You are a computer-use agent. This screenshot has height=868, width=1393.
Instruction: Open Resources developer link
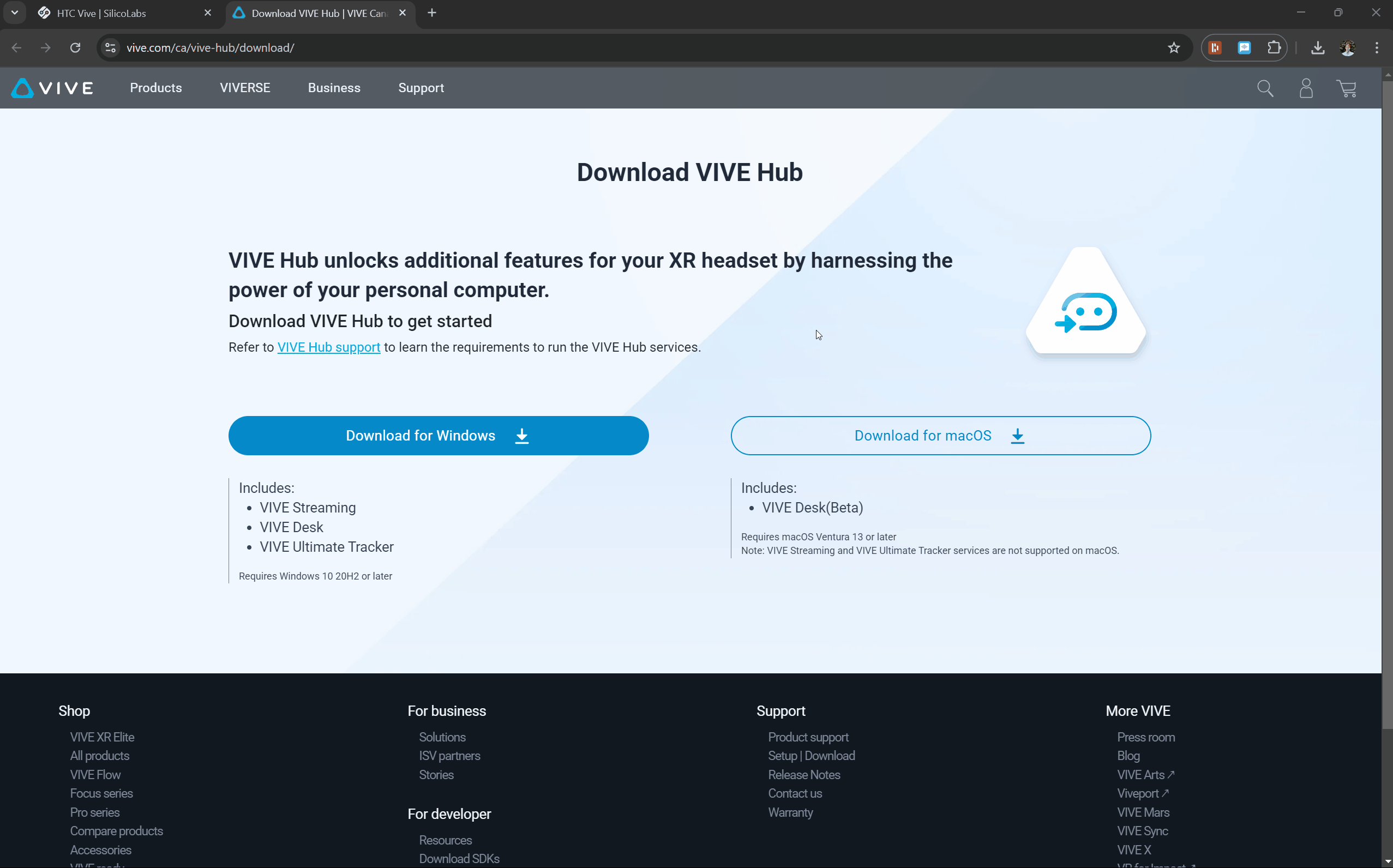446,840
